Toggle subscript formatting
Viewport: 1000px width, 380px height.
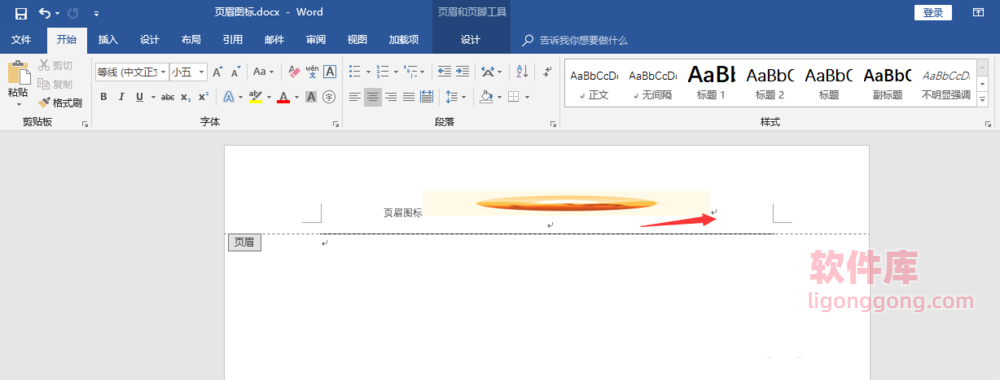pos(186,97)
